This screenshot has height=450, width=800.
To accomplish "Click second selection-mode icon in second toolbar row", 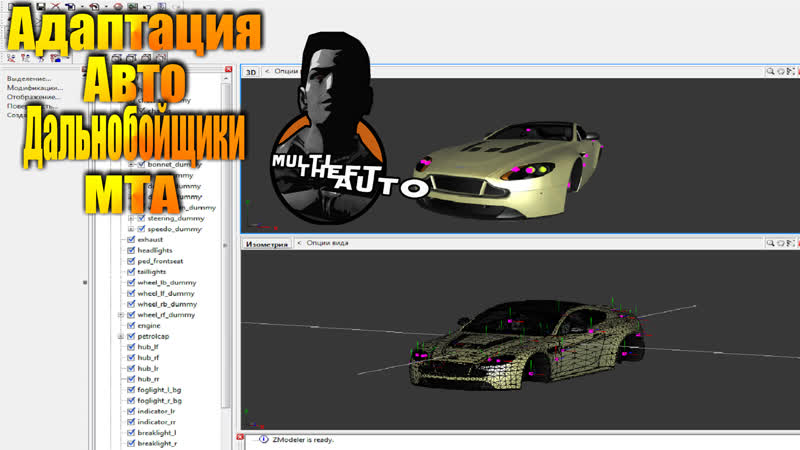I will (26, 58).
